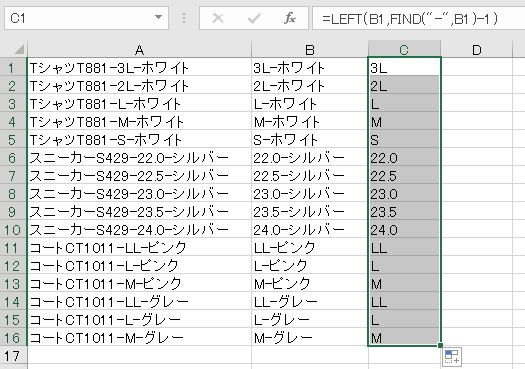
Task: Click cell A11 'コートCT1011-LL-ピンク'
Action: click(139, 248)
